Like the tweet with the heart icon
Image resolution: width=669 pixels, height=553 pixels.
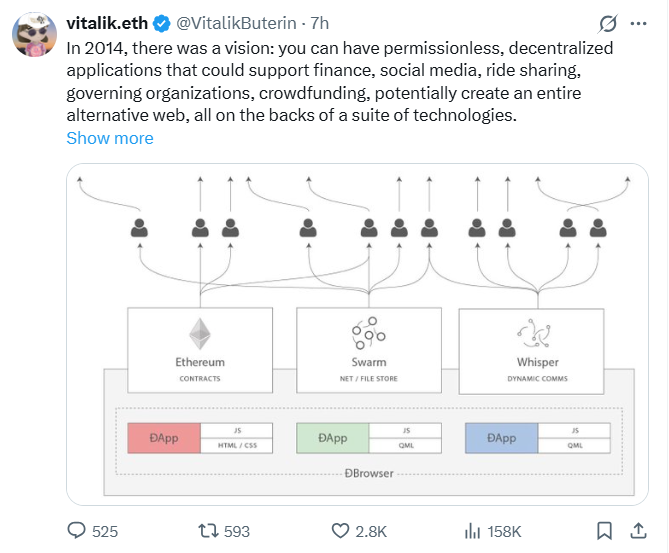340,530
